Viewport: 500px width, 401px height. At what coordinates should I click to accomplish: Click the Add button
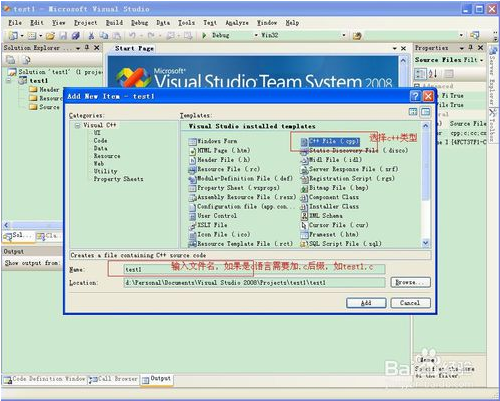point(366,303)
